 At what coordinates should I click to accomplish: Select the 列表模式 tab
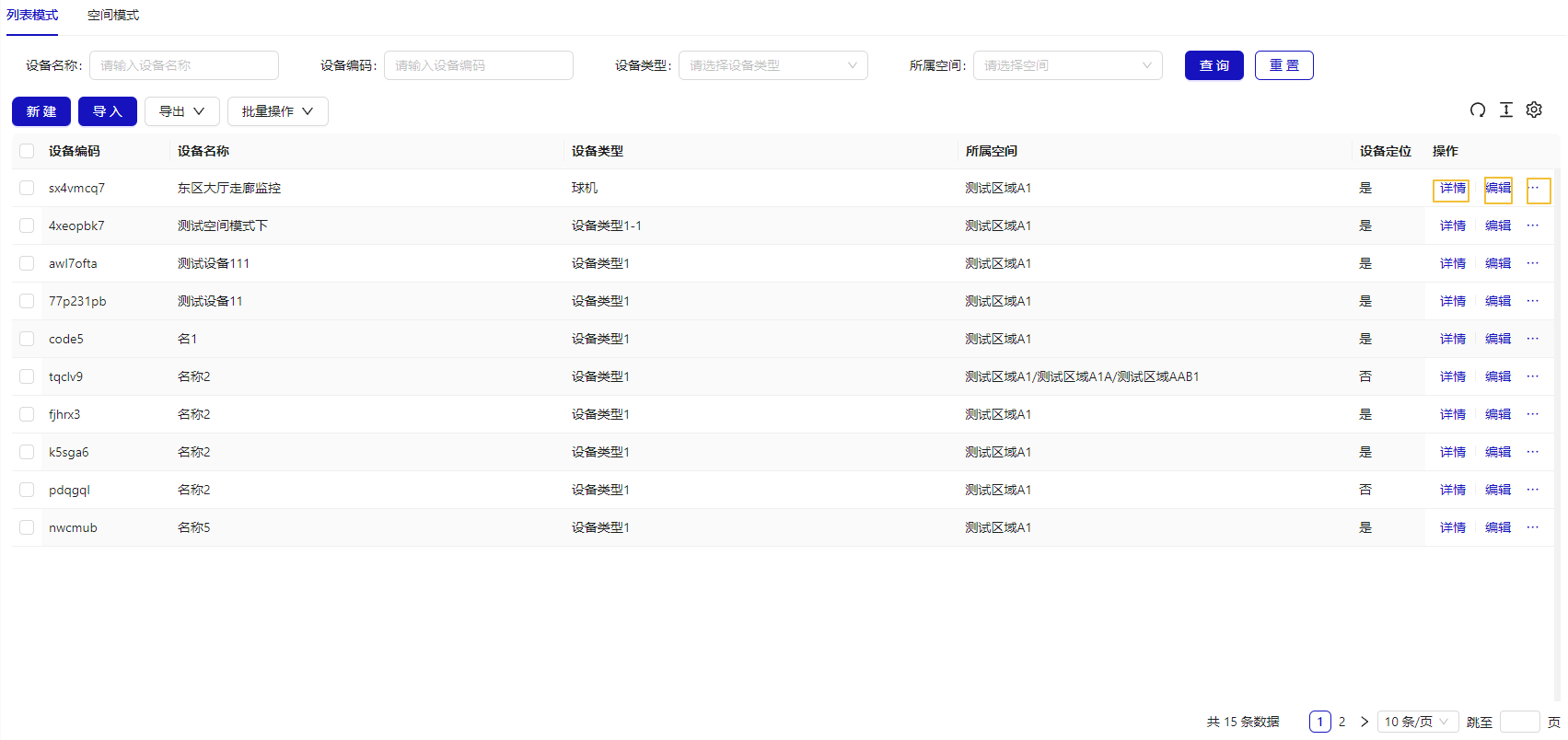click(x=32, y=16)
